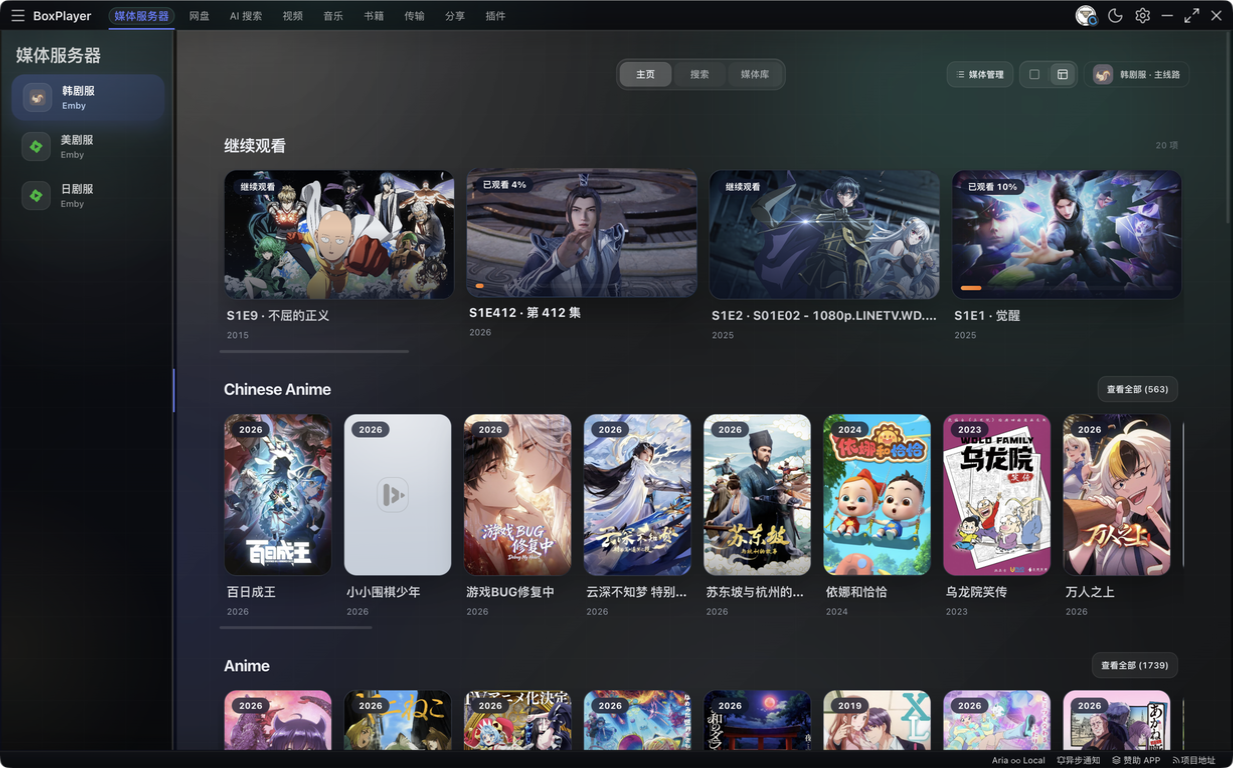
Task: Open the 乌龙院笑传 poster
Action: 997,495
